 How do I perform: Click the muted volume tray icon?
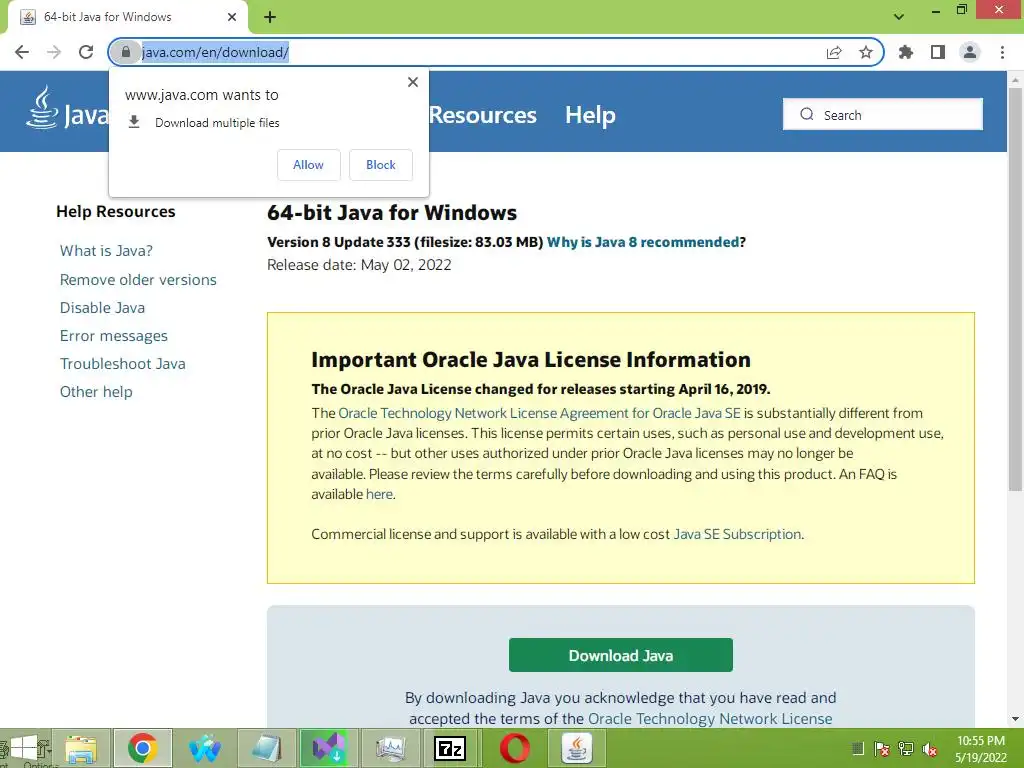pyautogui.click(x=930, y=749)
